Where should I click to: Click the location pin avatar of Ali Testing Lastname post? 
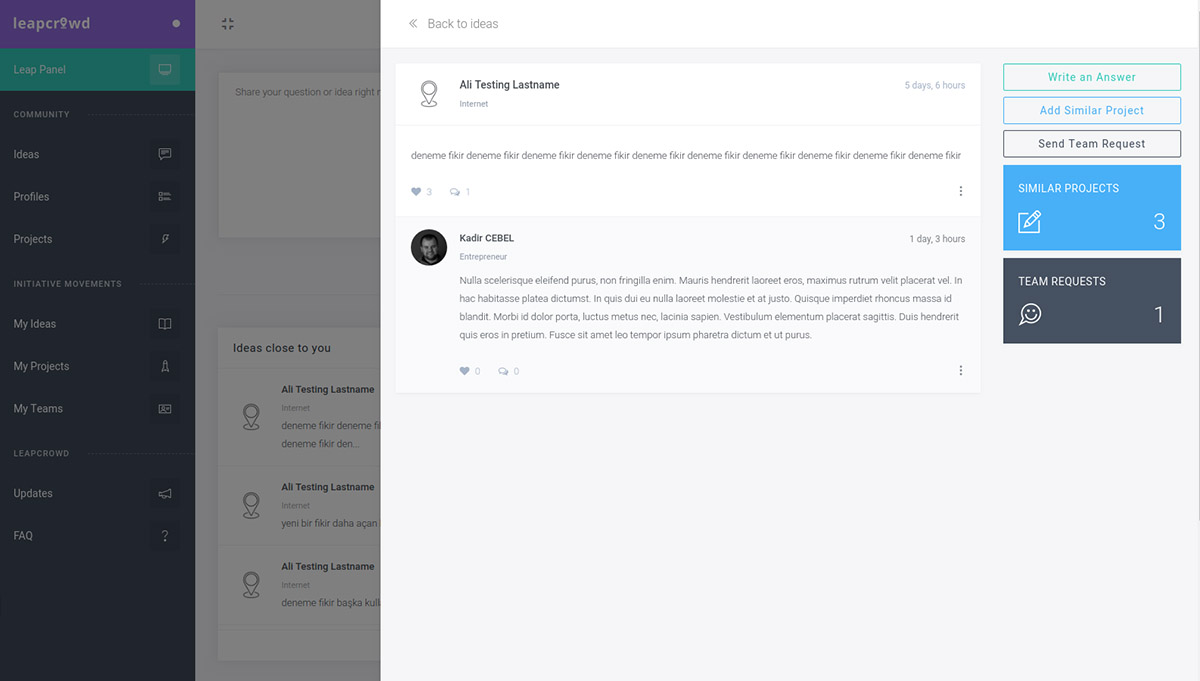coord(429,94)
